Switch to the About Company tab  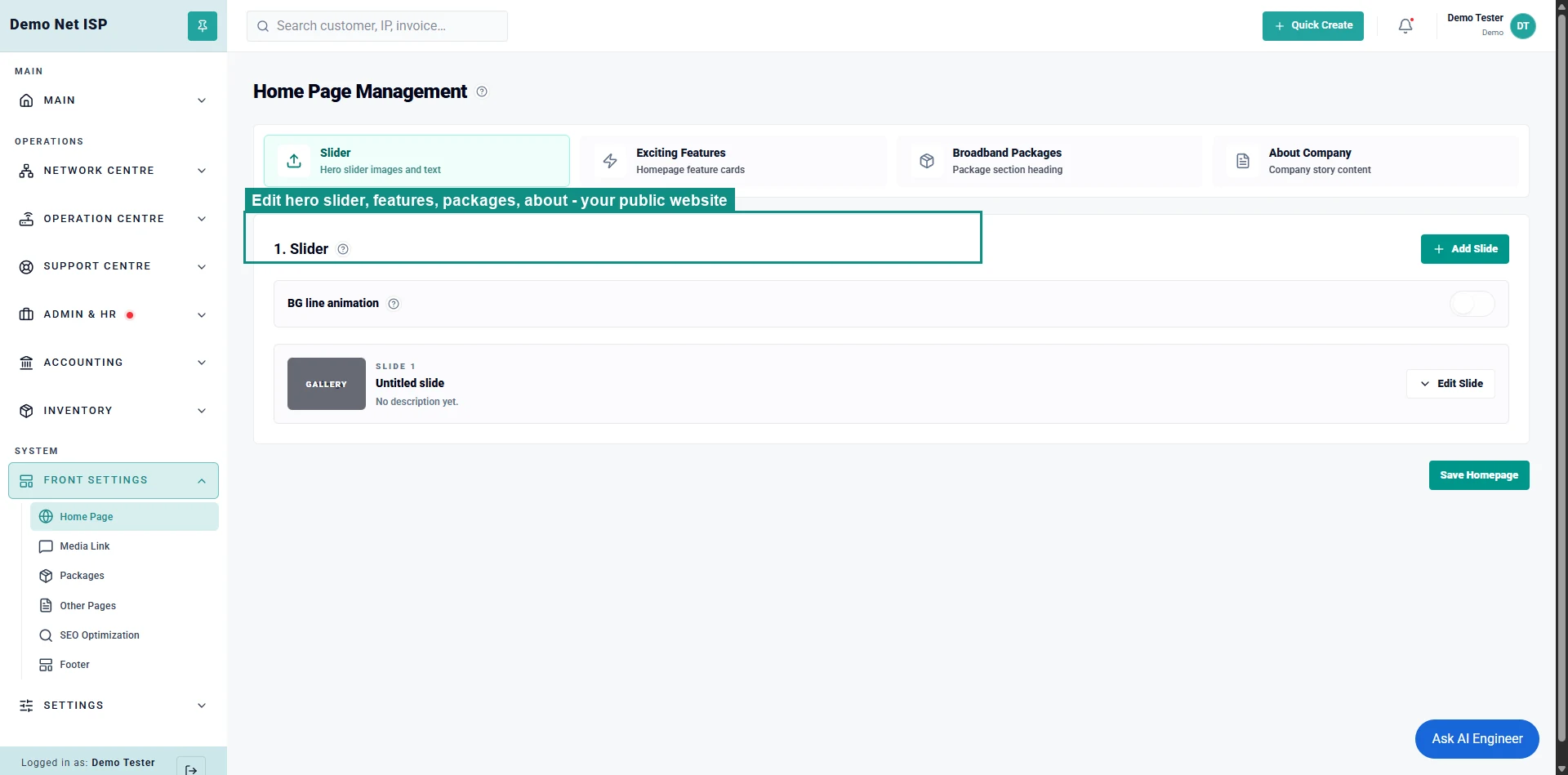1365,161
